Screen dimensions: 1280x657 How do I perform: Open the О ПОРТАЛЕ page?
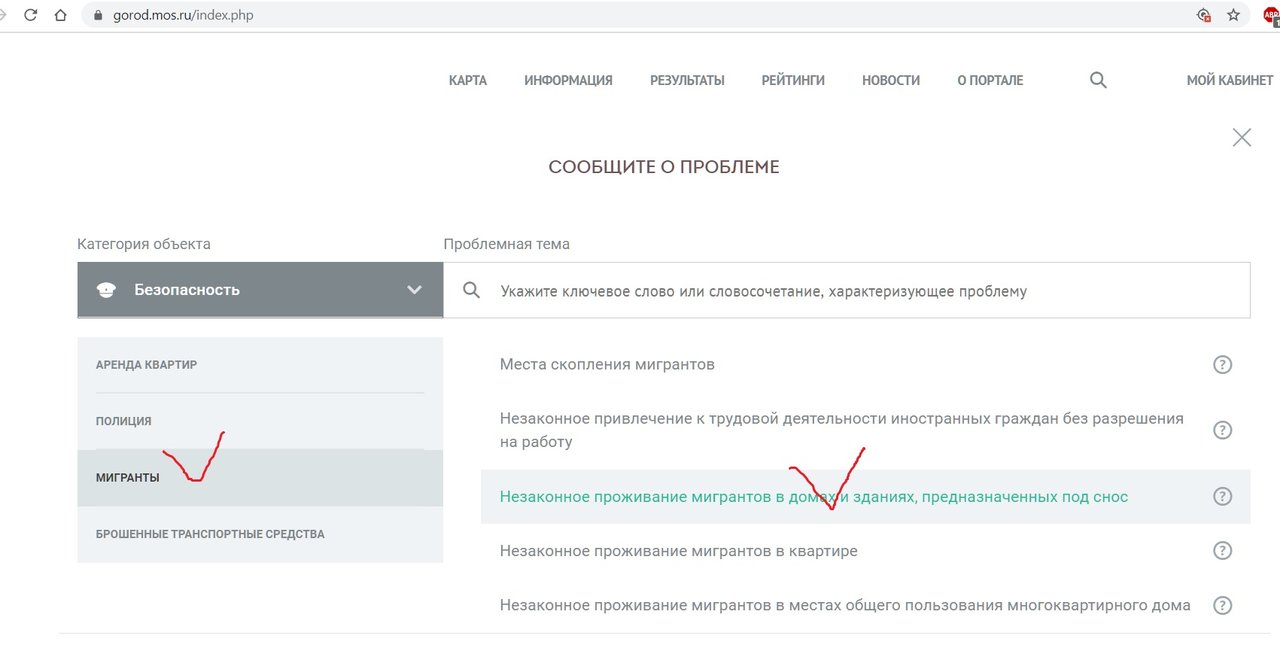(x=989, y=80)
